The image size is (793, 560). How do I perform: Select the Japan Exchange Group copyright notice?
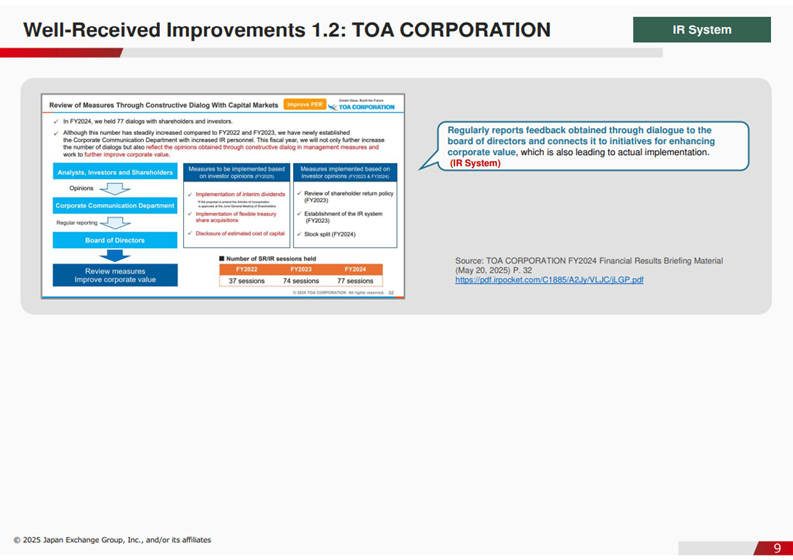[x=112, y=540]
